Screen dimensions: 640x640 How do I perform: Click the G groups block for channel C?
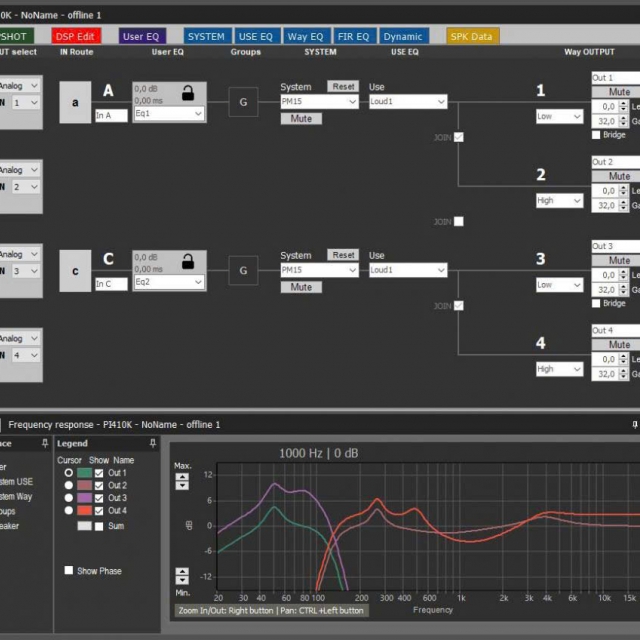(x=245, y=271)
